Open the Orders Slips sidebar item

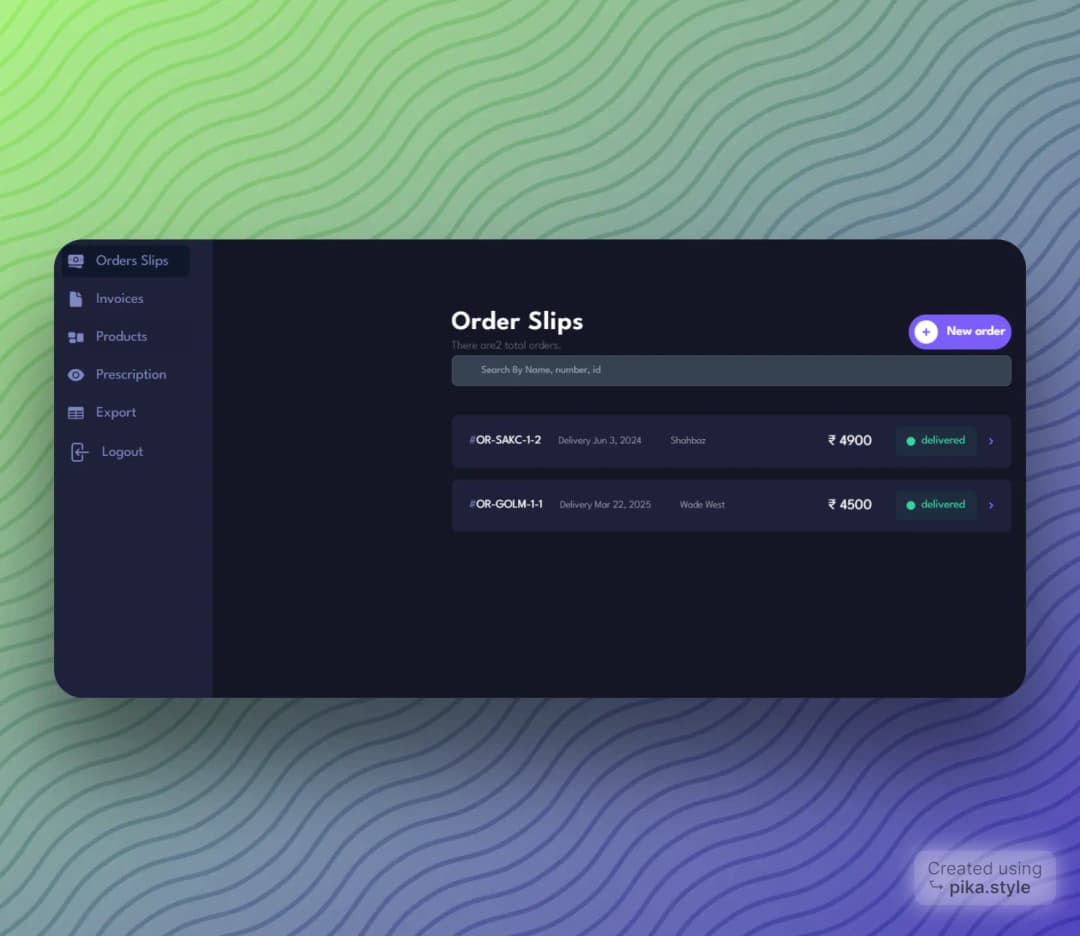pos(125,261)
